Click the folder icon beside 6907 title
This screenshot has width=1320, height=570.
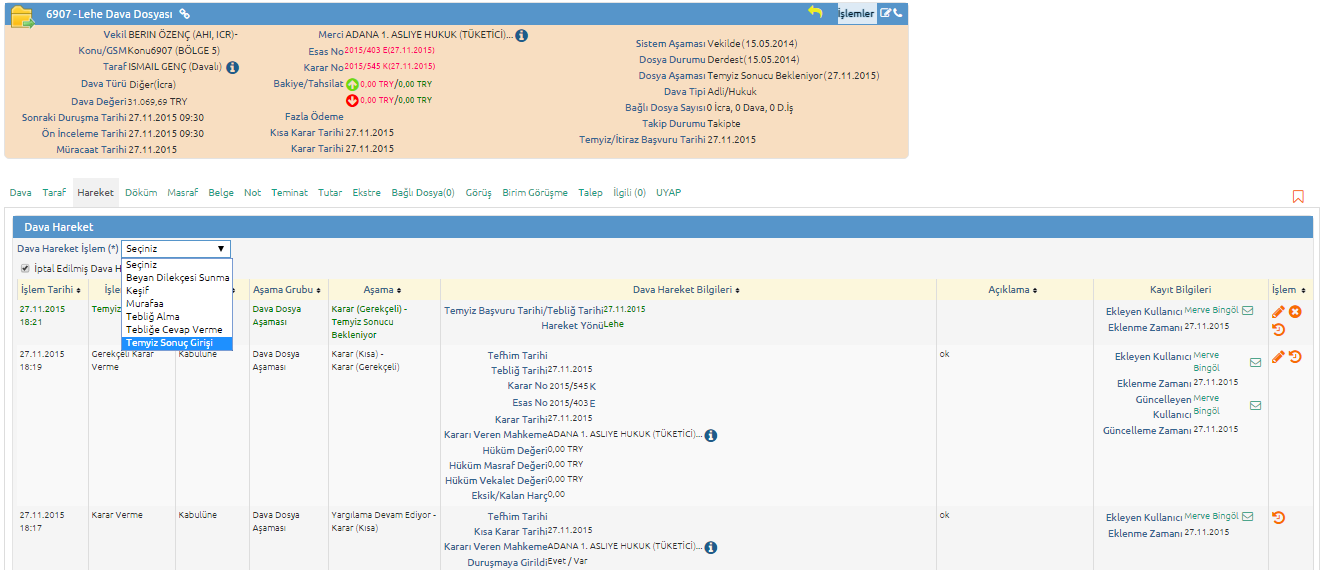coord(22,15)
